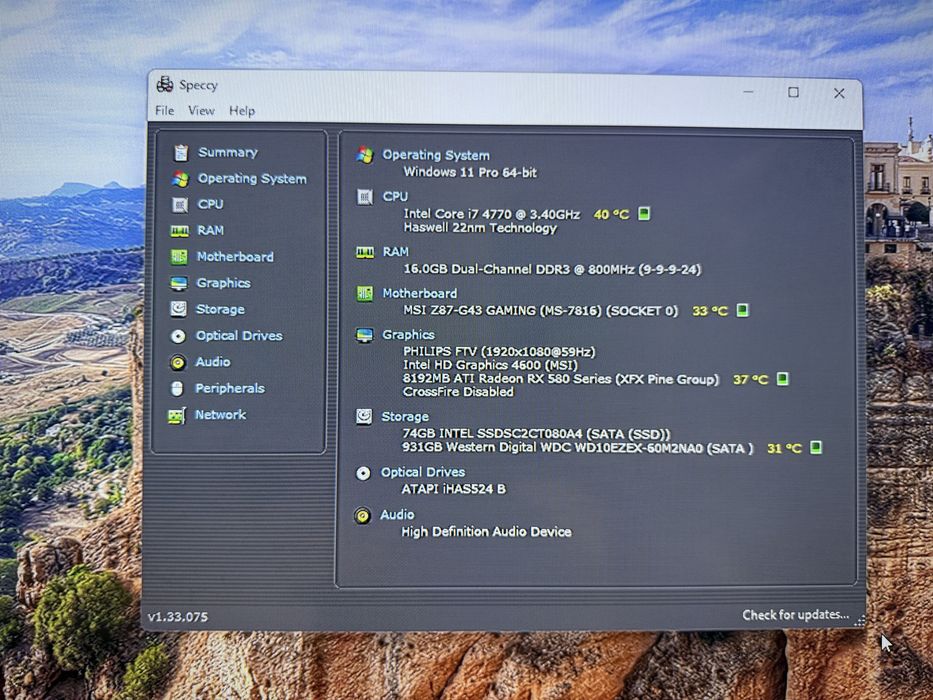This screenshot has width=933, height=700.
Task: Click the Operating System Windows flag sidebar icon
Action: tap(180, 179)
